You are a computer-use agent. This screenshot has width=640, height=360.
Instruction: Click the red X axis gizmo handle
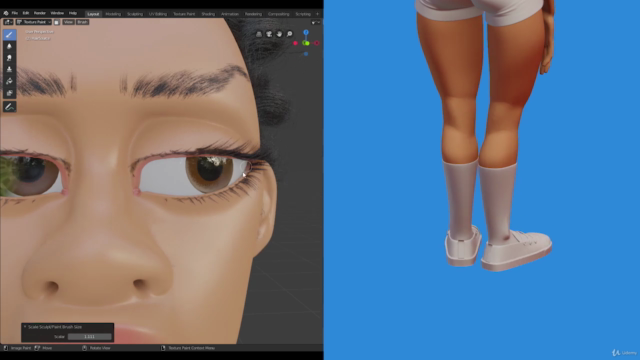click(317, 43)
